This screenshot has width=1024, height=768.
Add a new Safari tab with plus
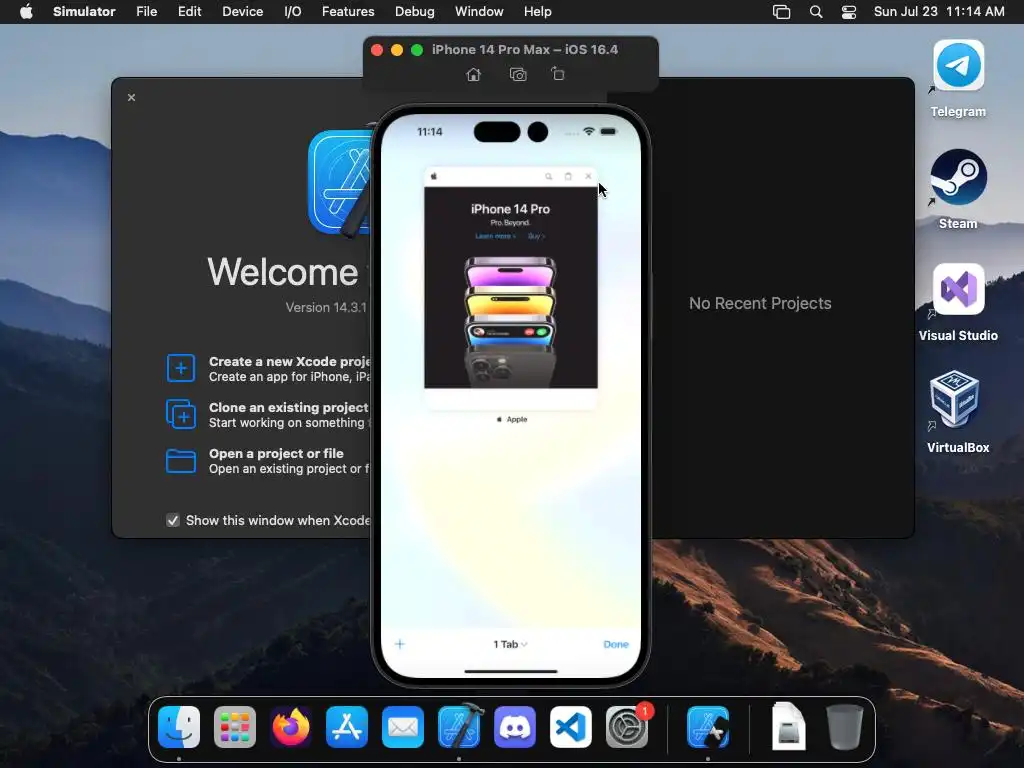(x=400, y=644)
